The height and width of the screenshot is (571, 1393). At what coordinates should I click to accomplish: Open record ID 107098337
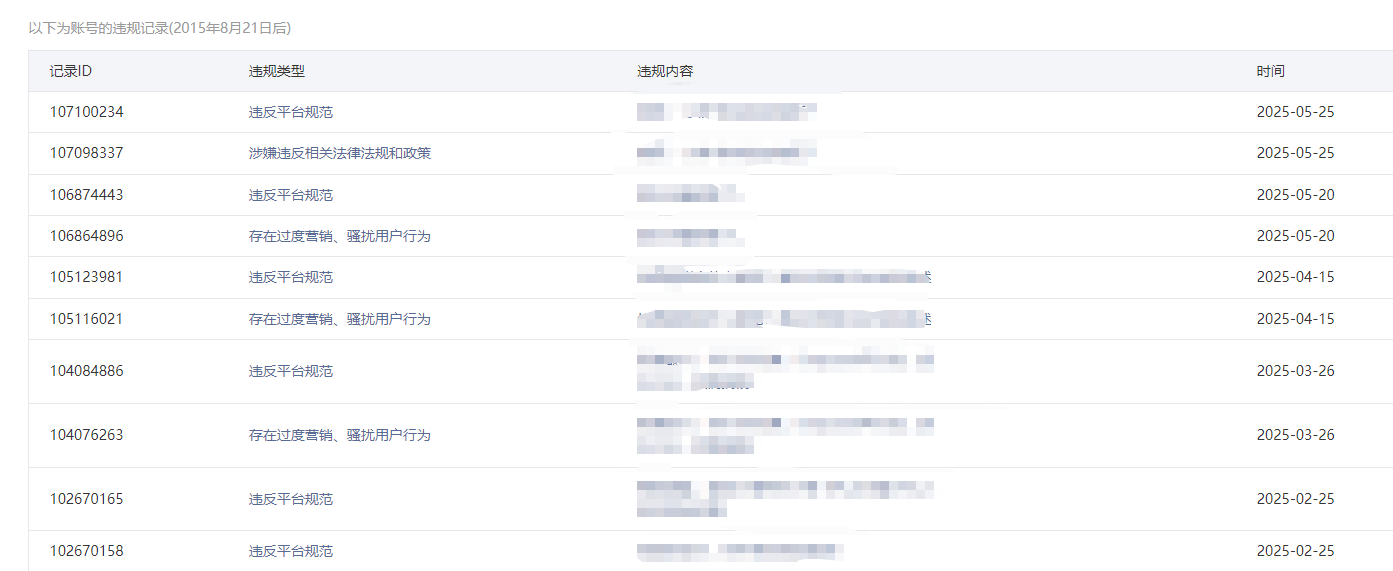point(87,153)
